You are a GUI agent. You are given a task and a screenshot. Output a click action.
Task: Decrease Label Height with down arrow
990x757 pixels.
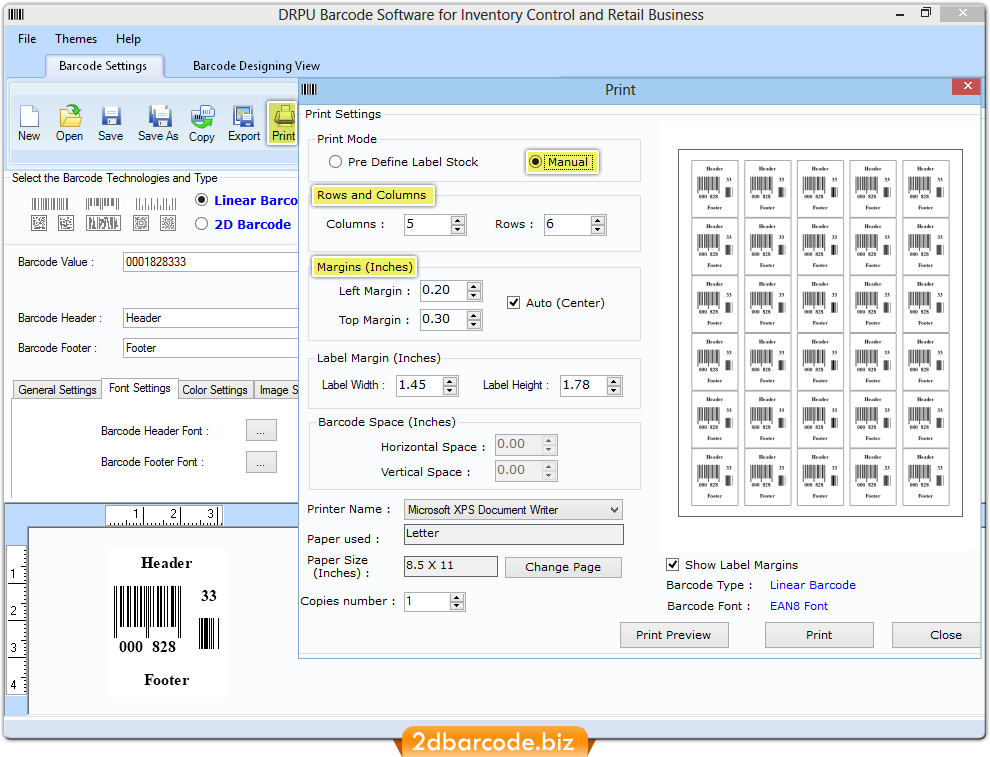click(x=614, y=390)
